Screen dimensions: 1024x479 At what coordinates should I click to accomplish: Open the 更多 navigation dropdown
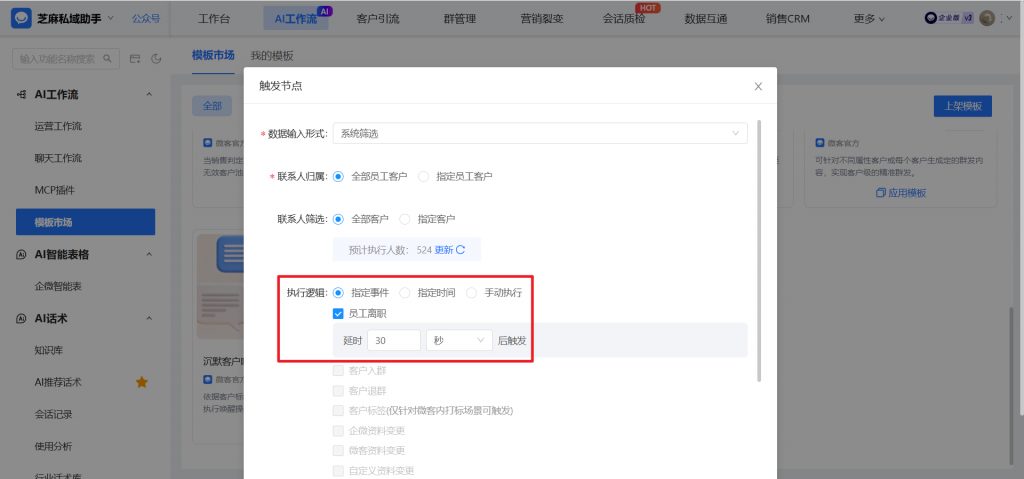pos(869,19)
